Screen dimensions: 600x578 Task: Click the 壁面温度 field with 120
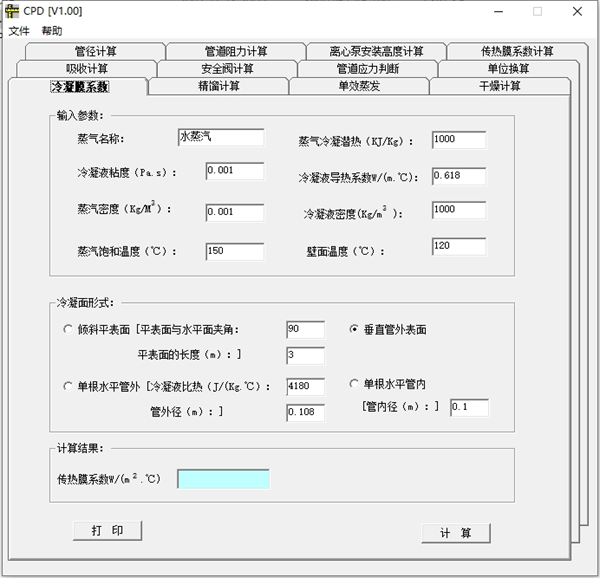tap(459, 246)
